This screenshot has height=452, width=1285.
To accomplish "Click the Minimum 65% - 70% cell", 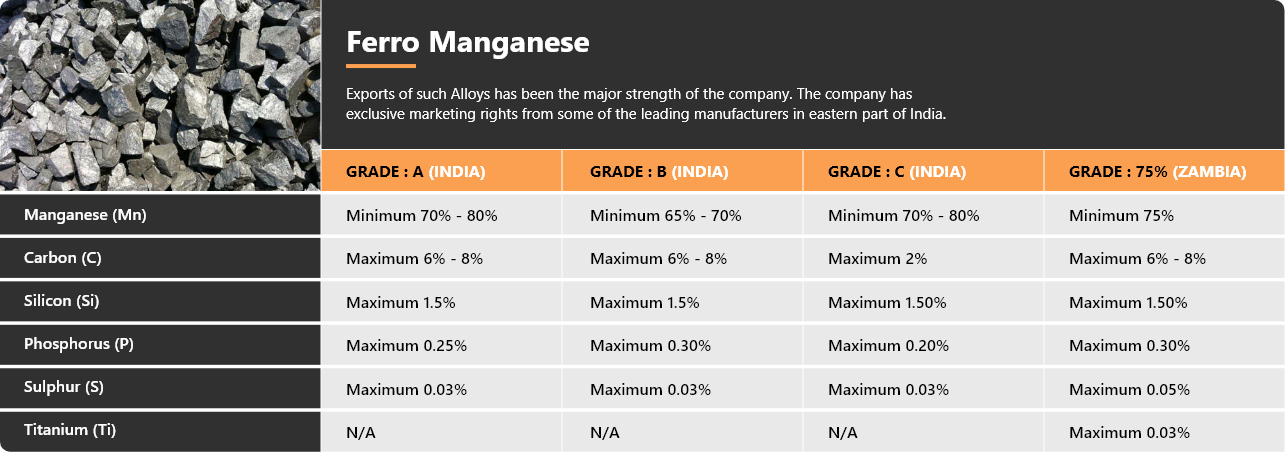I will [682, 215].
